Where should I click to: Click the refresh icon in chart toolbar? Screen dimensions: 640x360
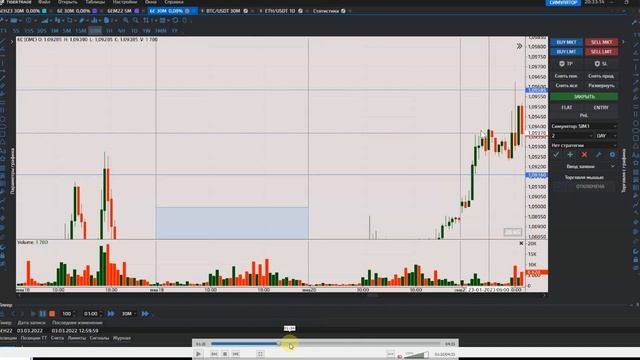point(175,20)
